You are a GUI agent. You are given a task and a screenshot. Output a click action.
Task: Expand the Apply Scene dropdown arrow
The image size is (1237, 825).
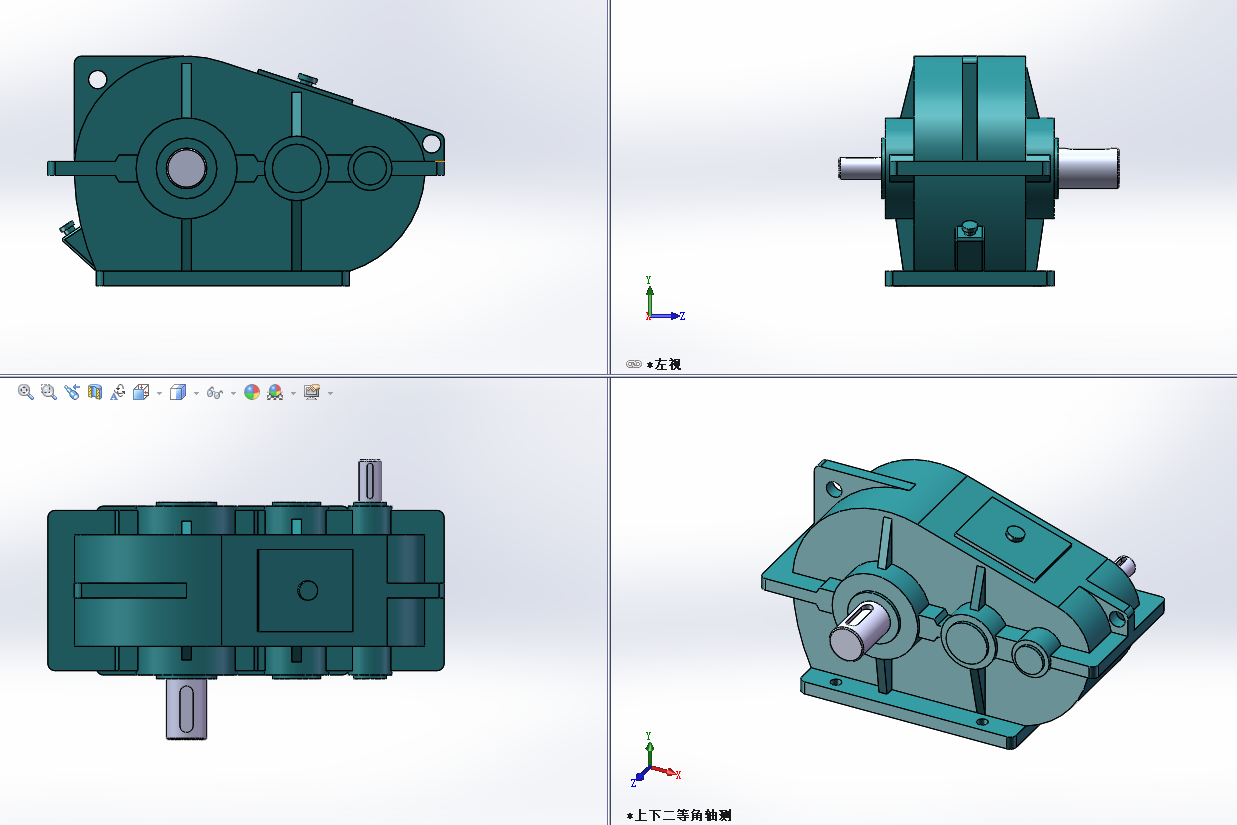click(293, 393)
